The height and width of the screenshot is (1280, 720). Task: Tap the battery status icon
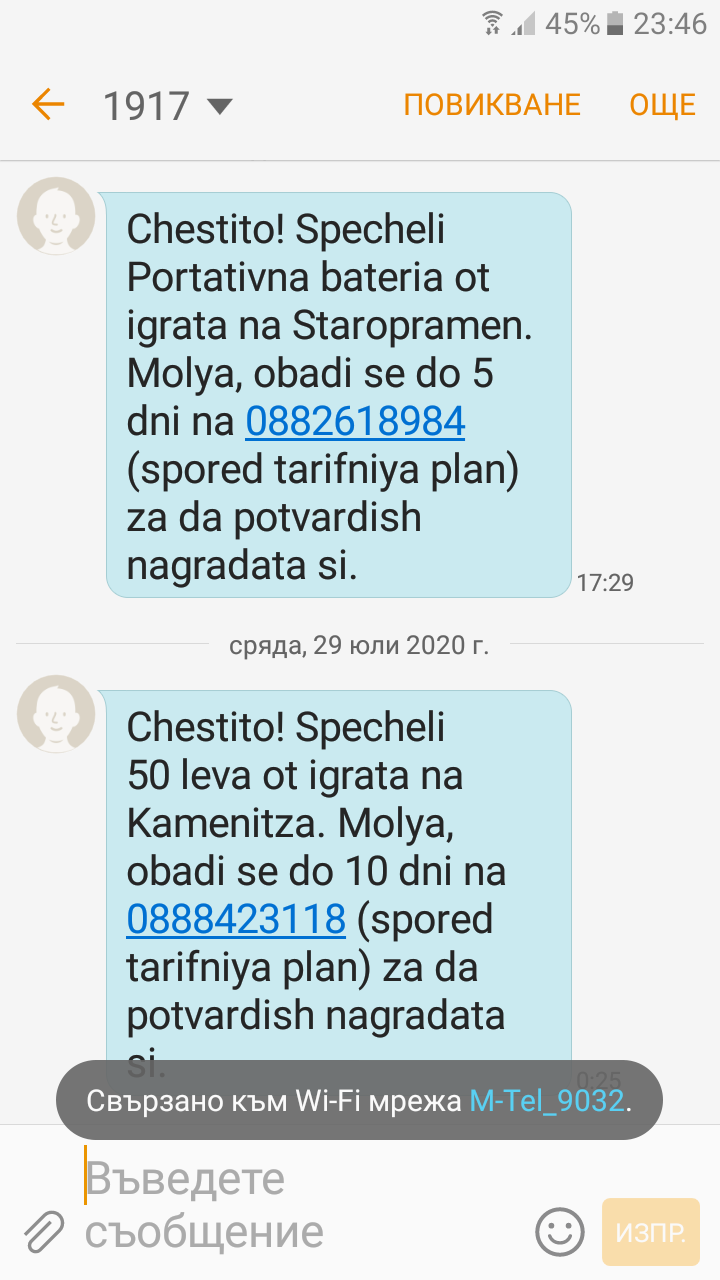tap(615, 23)
